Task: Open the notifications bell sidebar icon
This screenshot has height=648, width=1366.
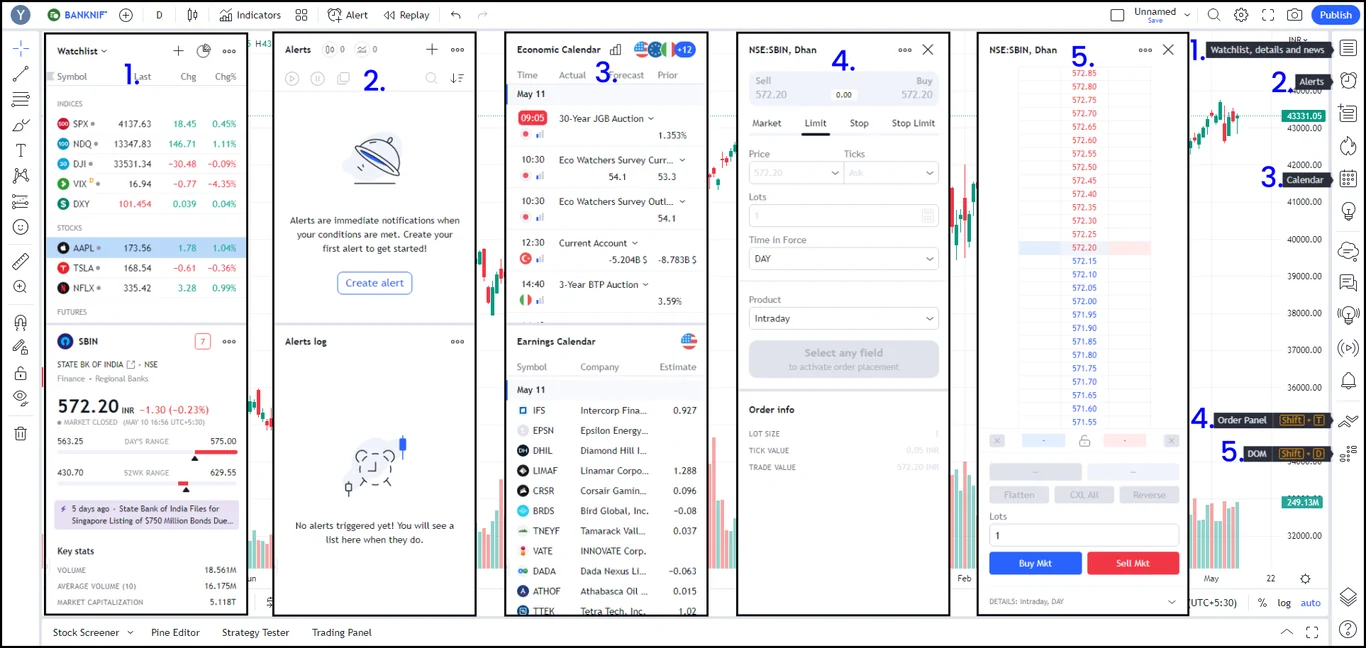Action: (1348, 381)
